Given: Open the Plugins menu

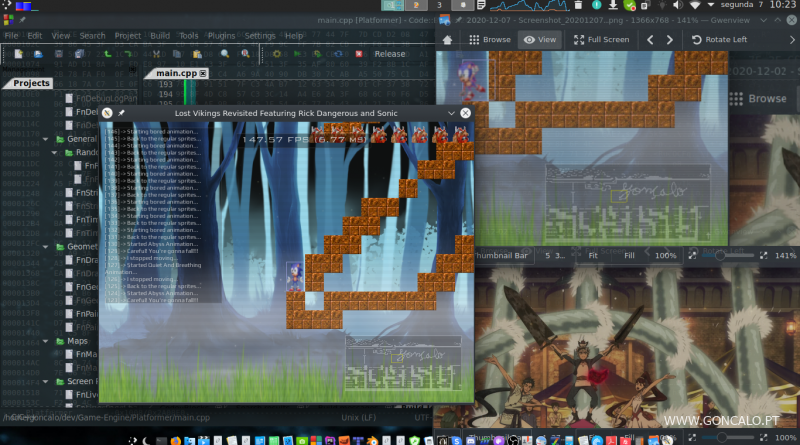Looking at the screenshot, I should (224, 35).
